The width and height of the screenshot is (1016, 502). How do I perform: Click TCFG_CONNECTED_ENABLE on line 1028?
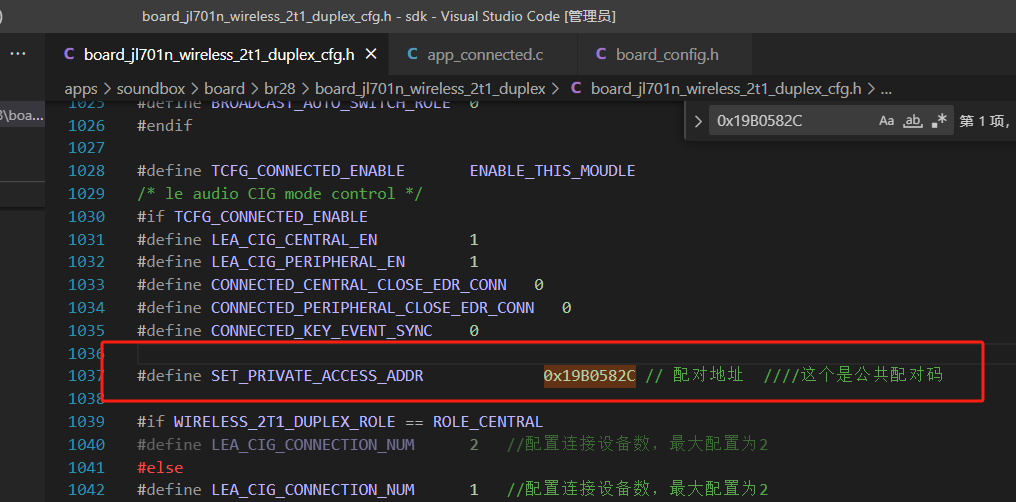pos(308,171)
